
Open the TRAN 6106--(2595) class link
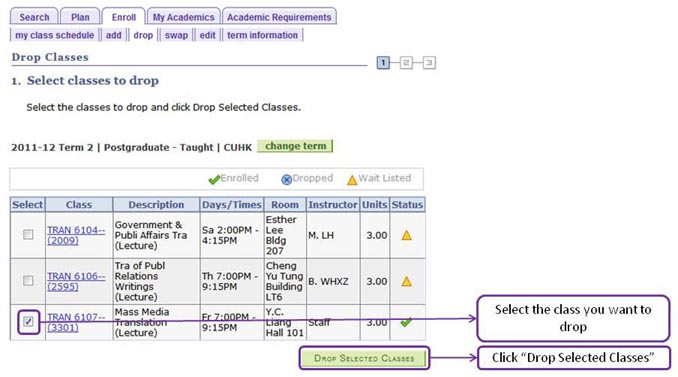tap(76, 281)
